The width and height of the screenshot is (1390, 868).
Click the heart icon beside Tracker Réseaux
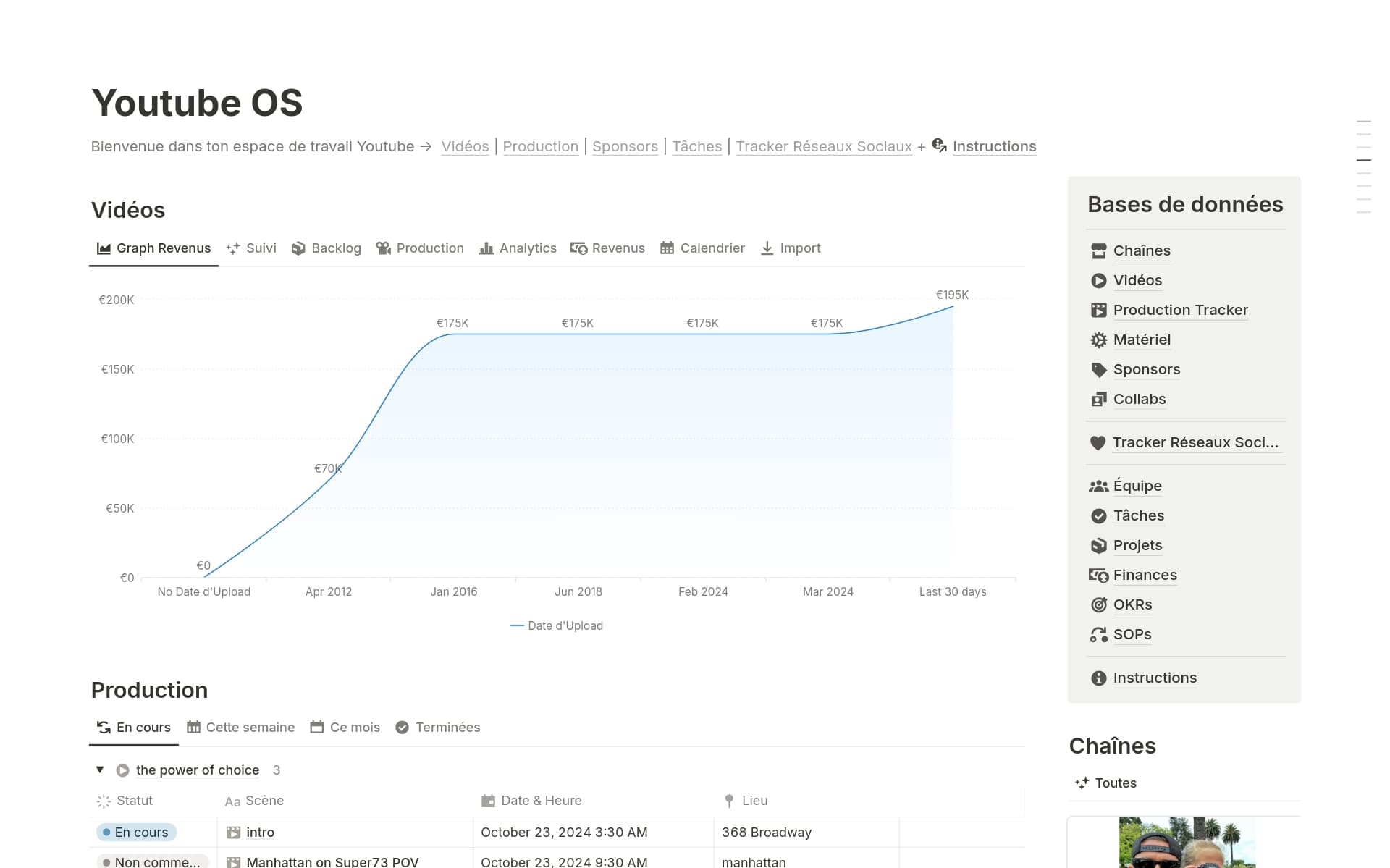(x=1098, y=442)
